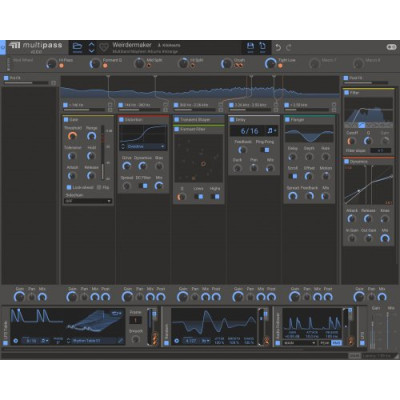Click the Delay Feedback knob
The height and width of the screenshot is (400, 400).
(243, 150)
